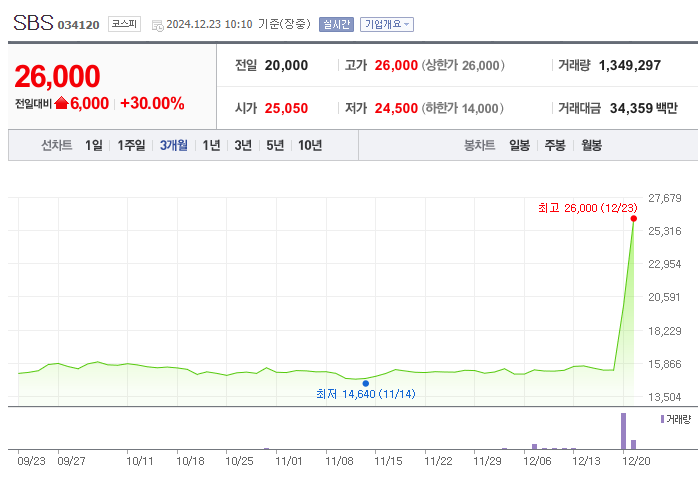
Task: Click the red up-arrow price change icon
Action: click(x=61, y=103)
